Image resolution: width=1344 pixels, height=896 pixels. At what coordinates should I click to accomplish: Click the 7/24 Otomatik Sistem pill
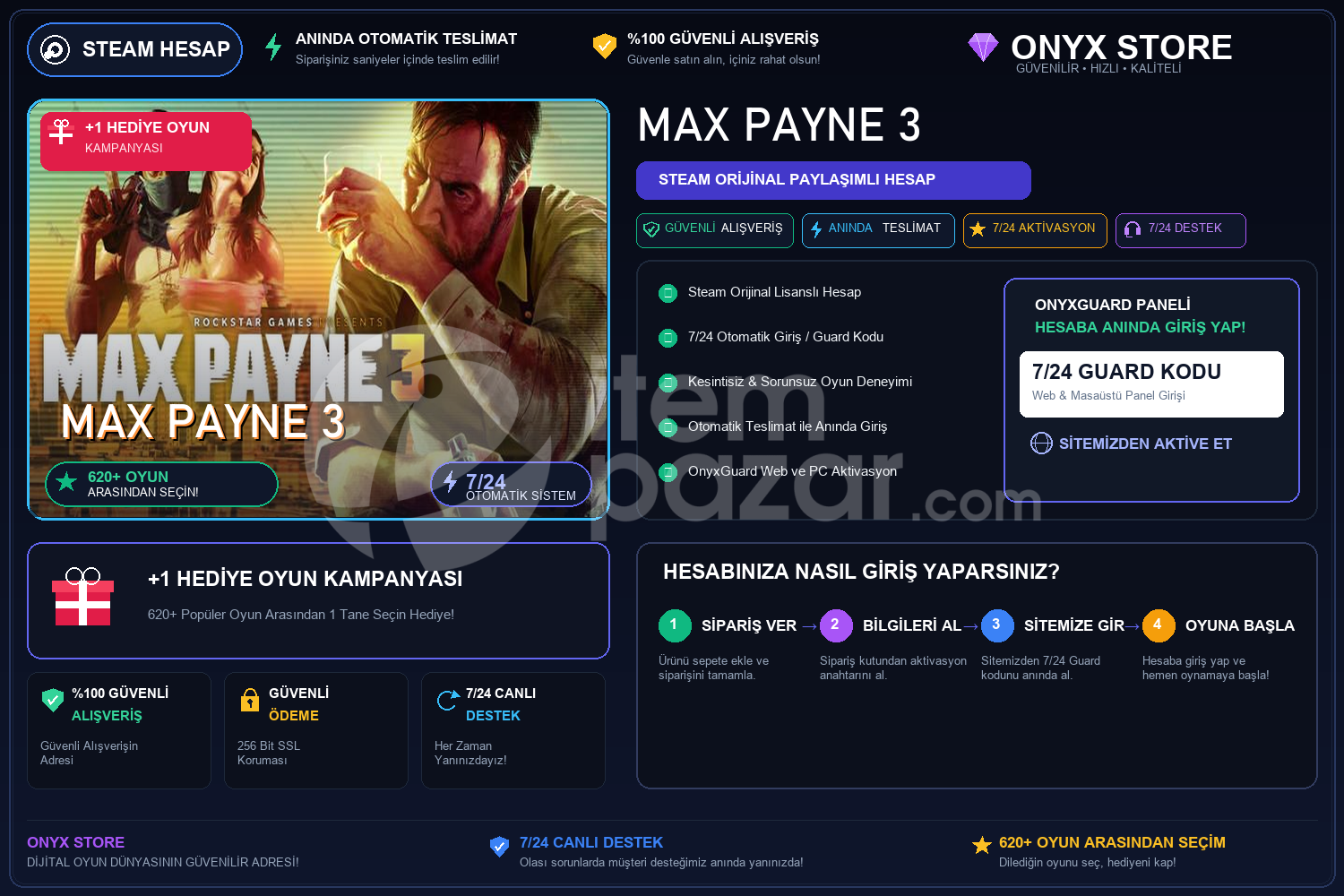511,484
